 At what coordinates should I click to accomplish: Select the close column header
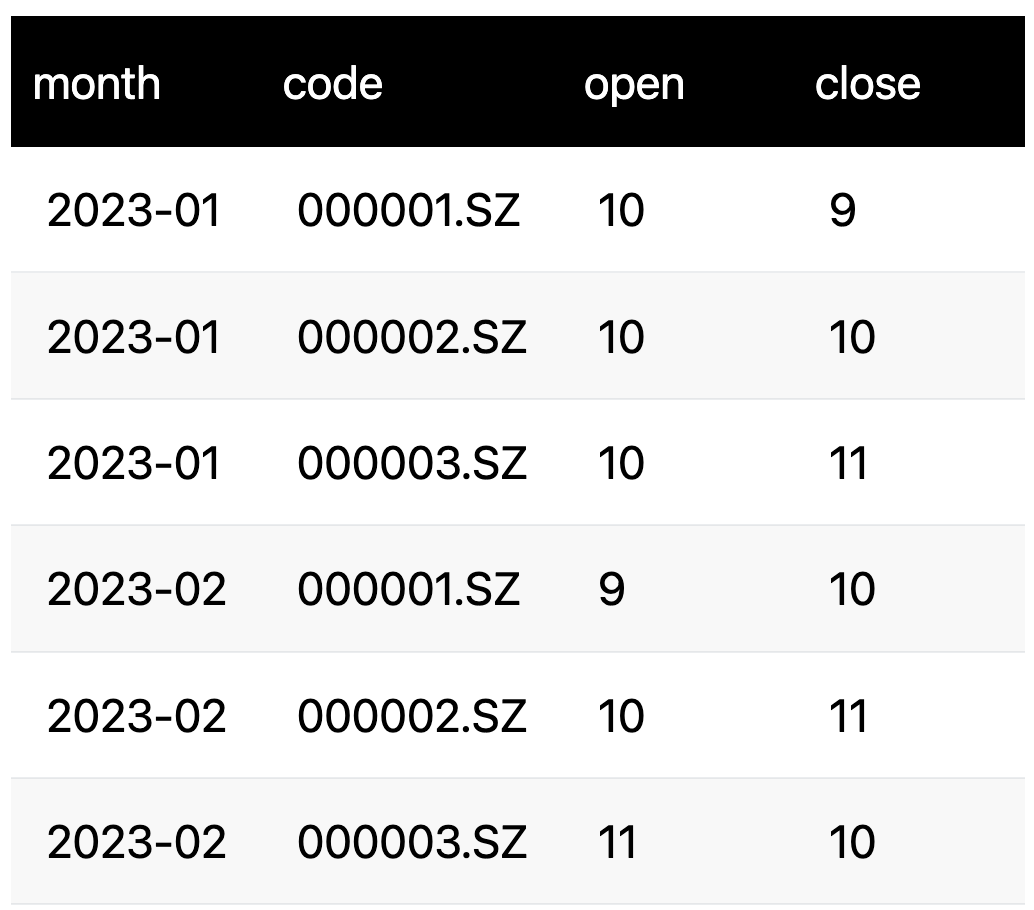point(867,83)
